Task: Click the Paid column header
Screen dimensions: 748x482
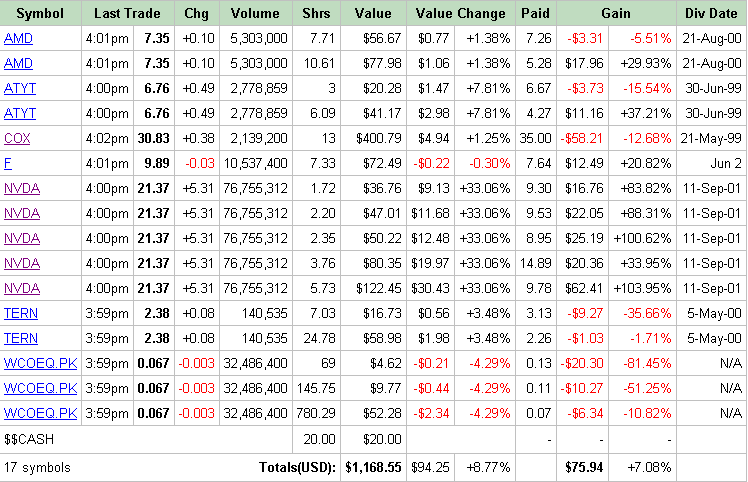Action: (535, 13)
